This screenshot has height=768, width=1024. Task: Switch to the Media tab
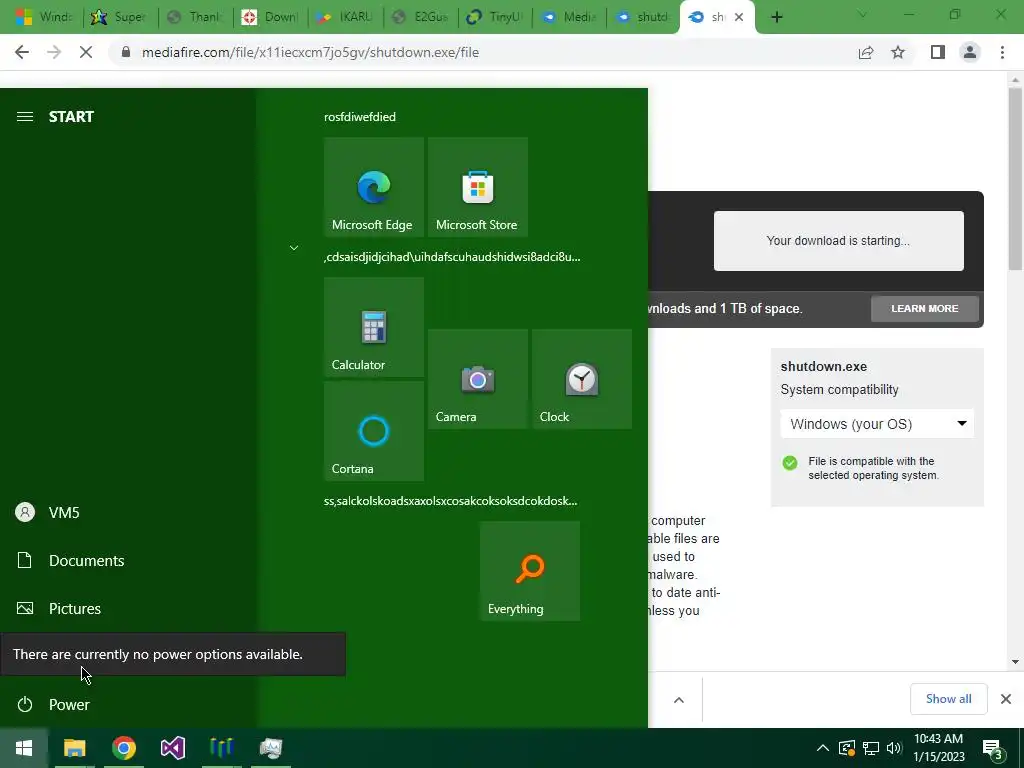click(569, 17)
